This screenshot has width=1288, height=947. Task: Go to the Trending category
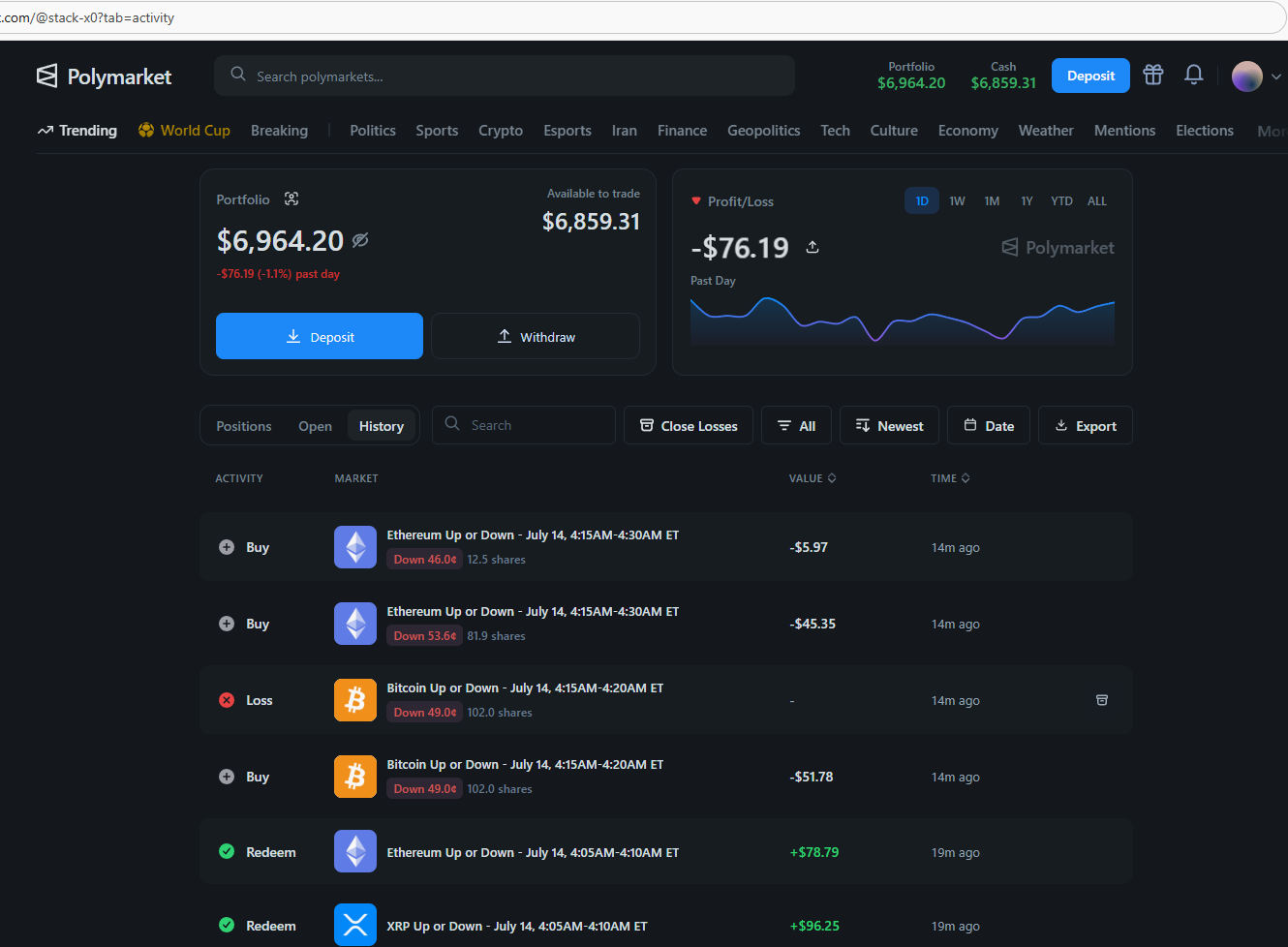(77, 131)
